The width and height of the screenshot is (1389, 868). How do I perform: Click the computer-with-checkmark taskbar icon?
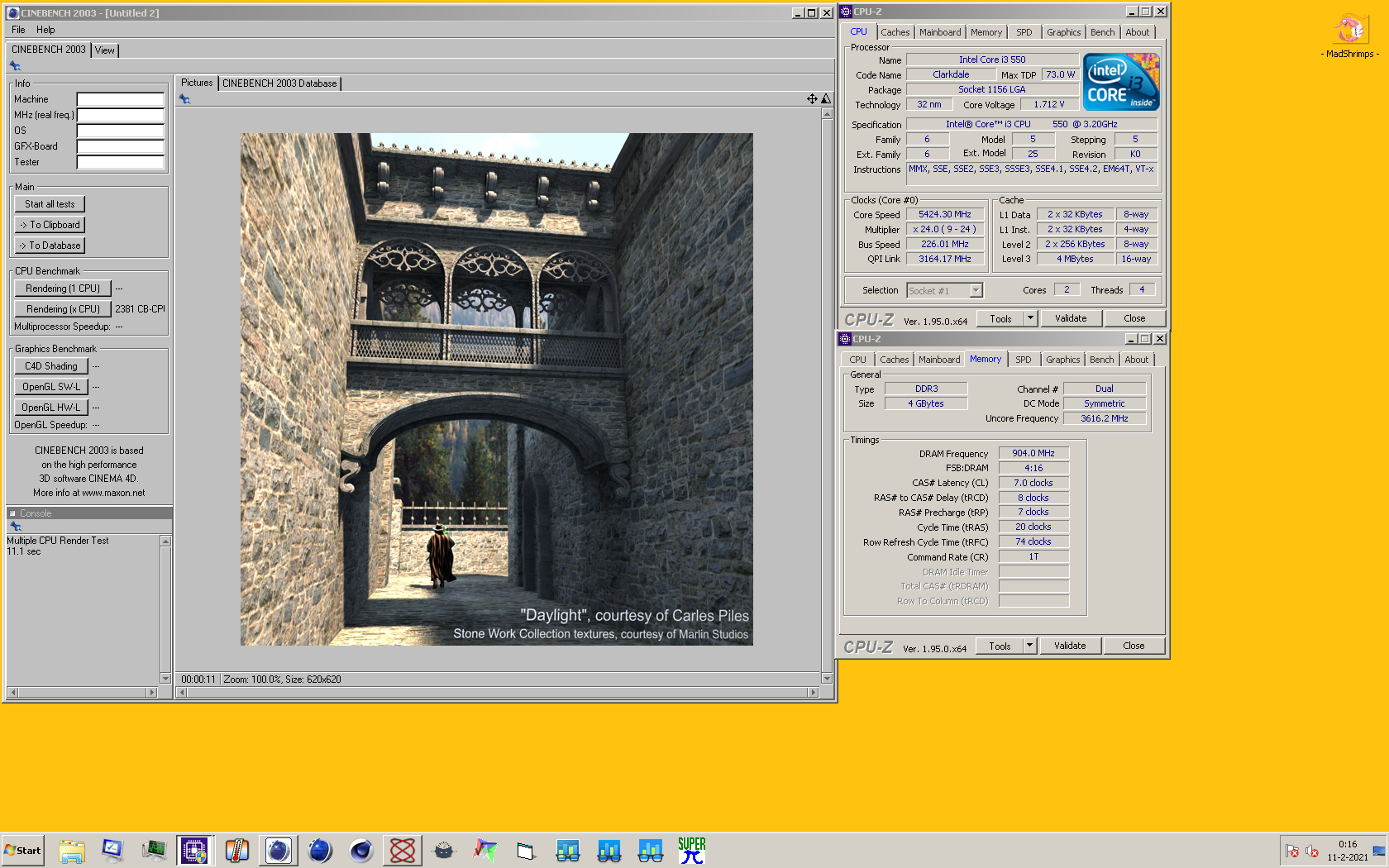coord(112,850)
